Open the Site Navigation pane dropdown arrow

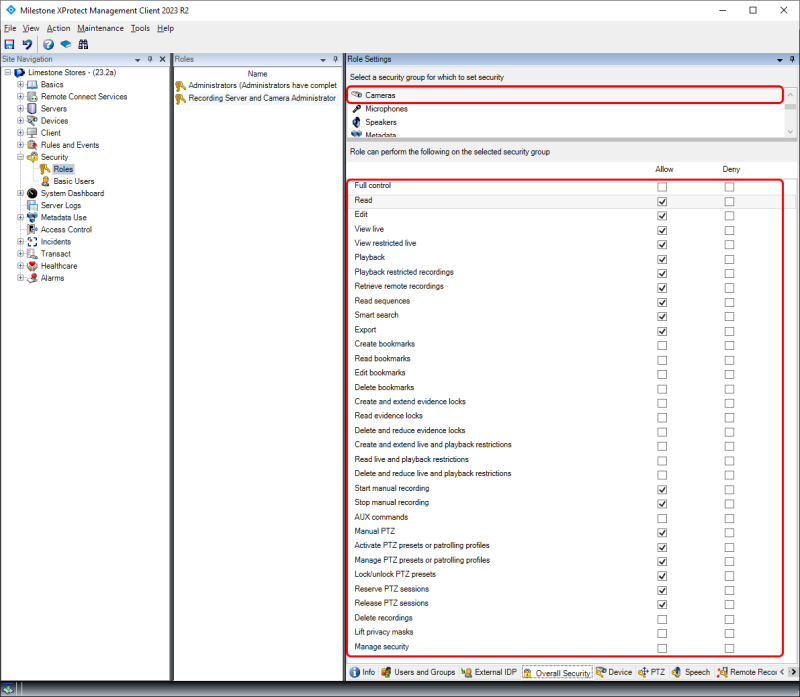[x=137, y=60]
